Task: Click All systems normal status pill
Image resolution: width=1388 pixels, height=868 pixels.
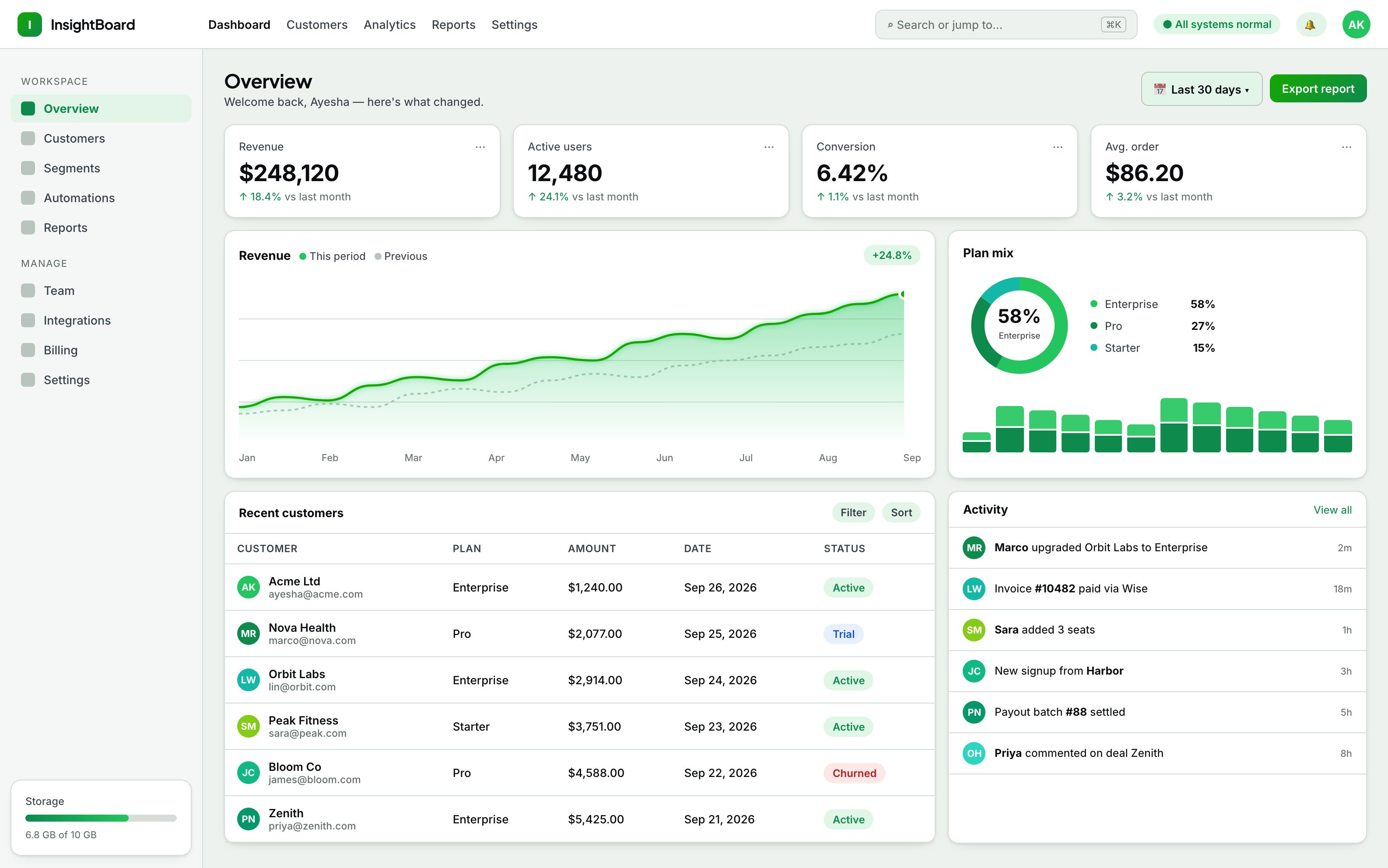Action: tap(1217, 24)
